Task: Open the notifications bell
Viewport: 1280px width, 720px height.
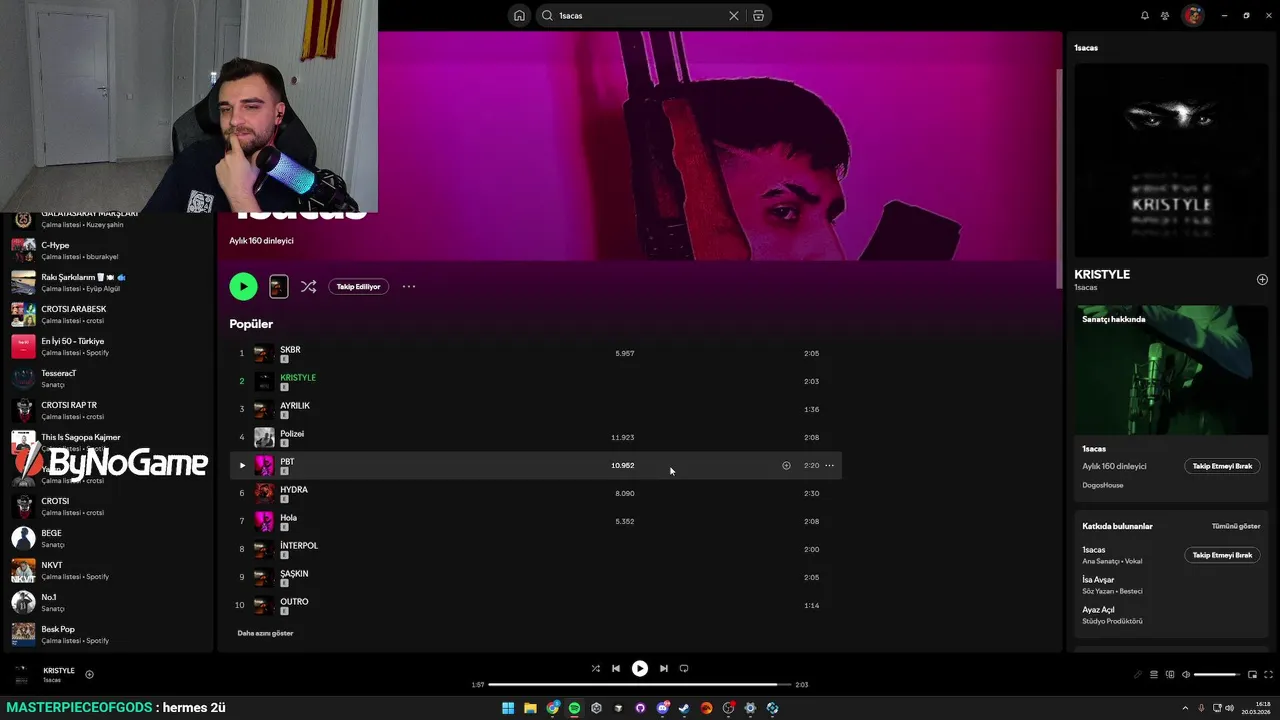Action: [x=1145, y=16]
